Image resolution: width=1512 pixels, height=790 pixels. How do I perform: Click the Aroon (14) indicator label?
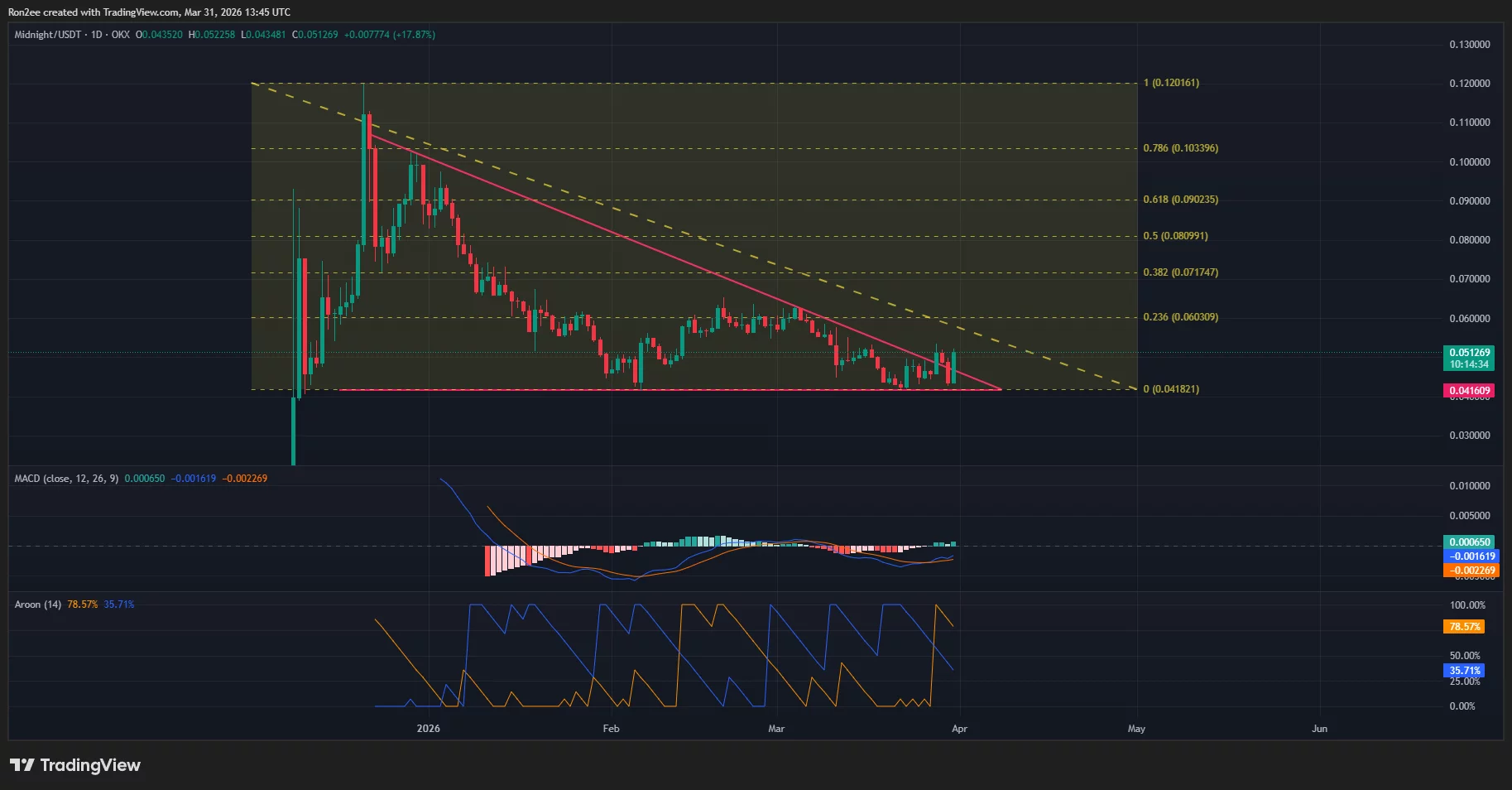pos(37,604)
